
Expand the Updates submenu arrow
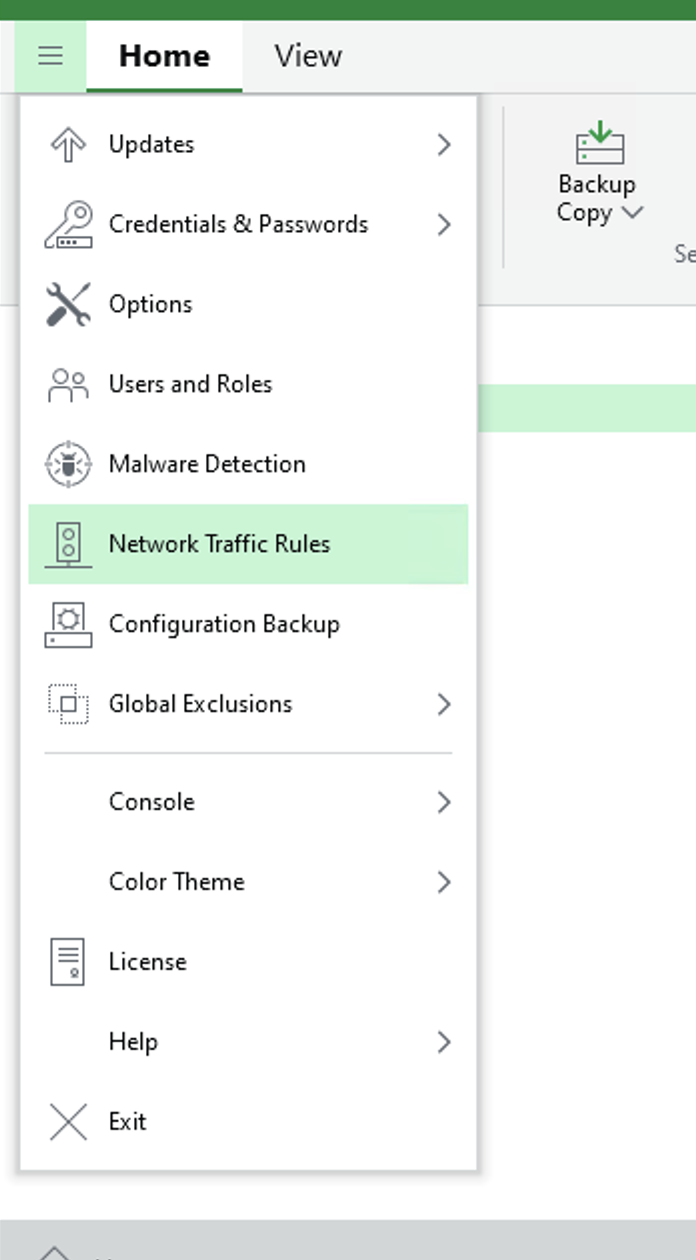click(444, 144)
